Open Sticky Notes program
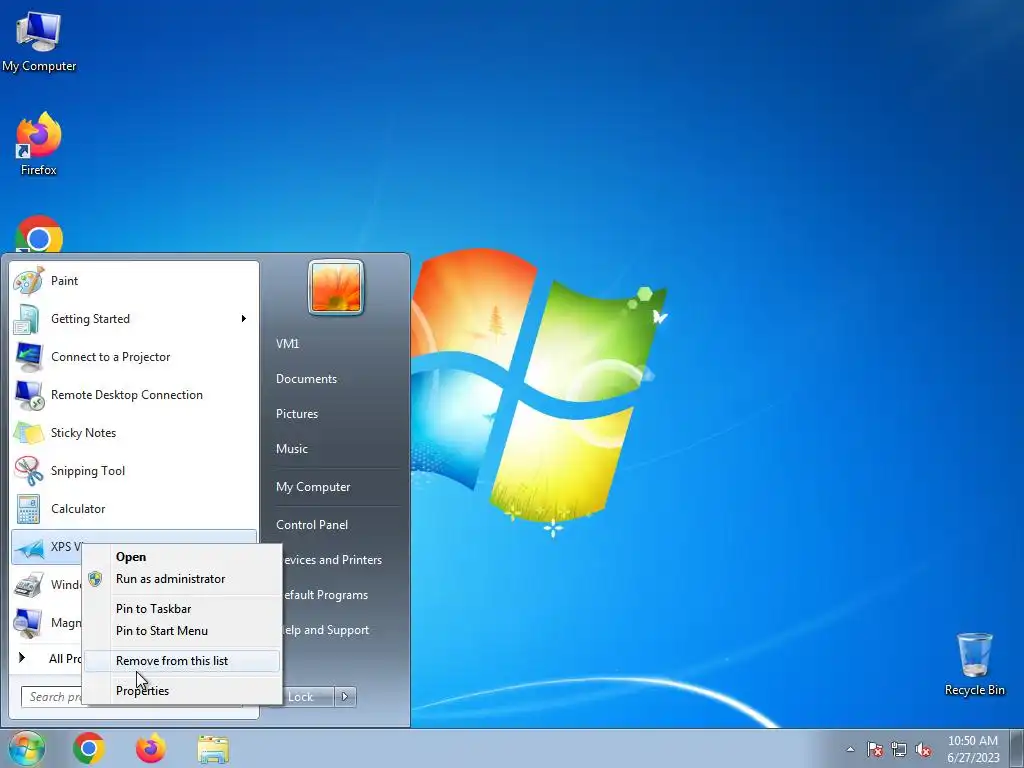The image size is (1024, 768). (x=134, y=433)
